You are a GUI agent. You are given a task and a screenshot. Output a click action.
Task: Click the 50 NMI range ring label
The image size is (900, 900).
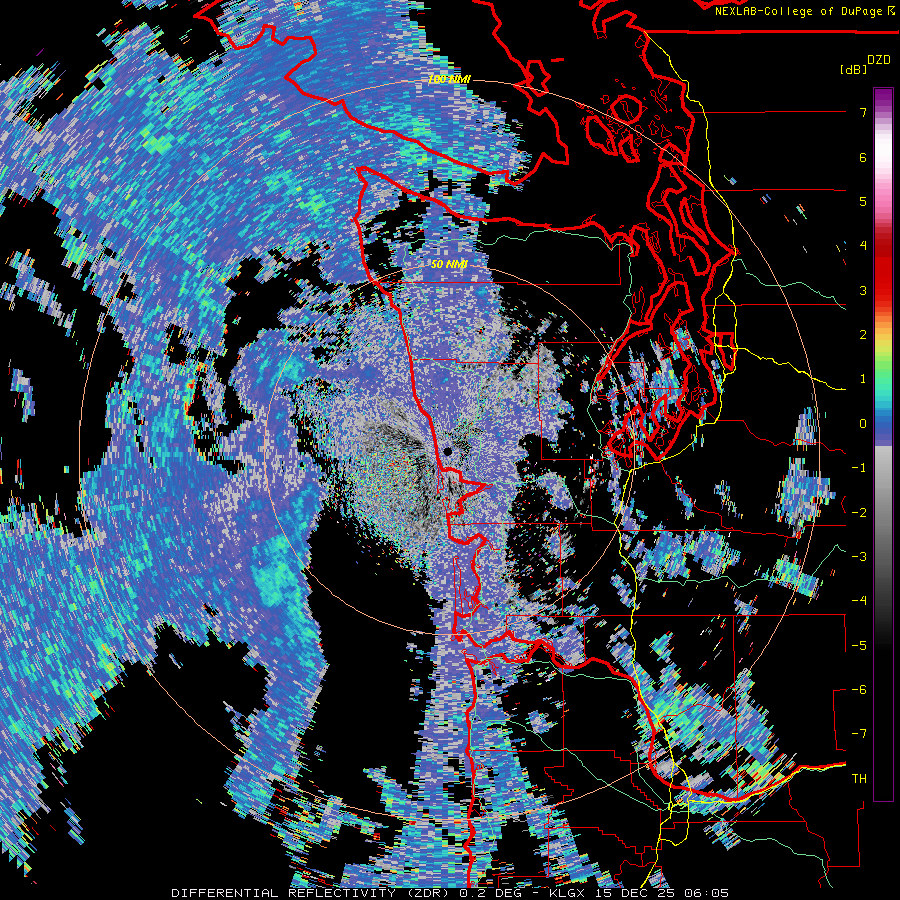[449, 265]
